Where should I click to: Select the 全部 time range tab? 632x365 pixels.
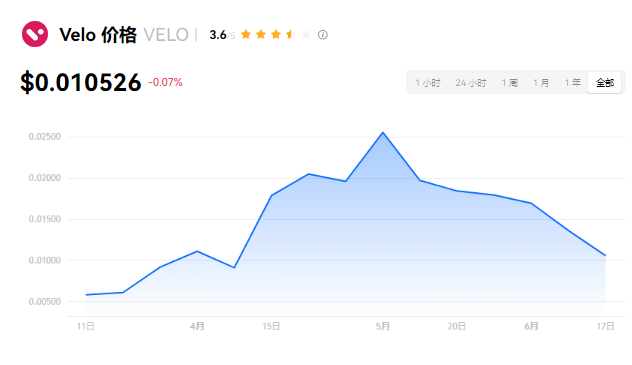point(605,83)
